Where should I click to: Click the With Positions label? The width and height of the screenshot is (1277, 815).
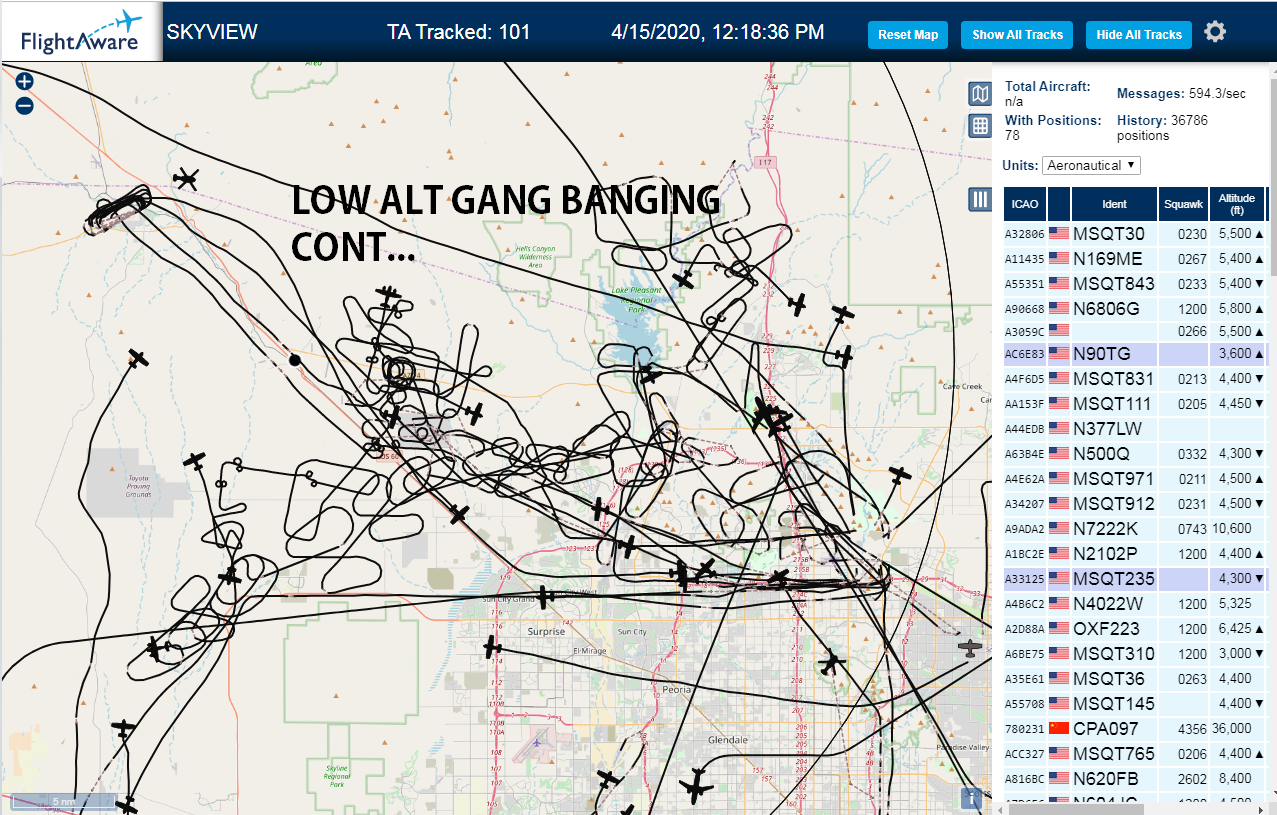tap(1053, 120)
